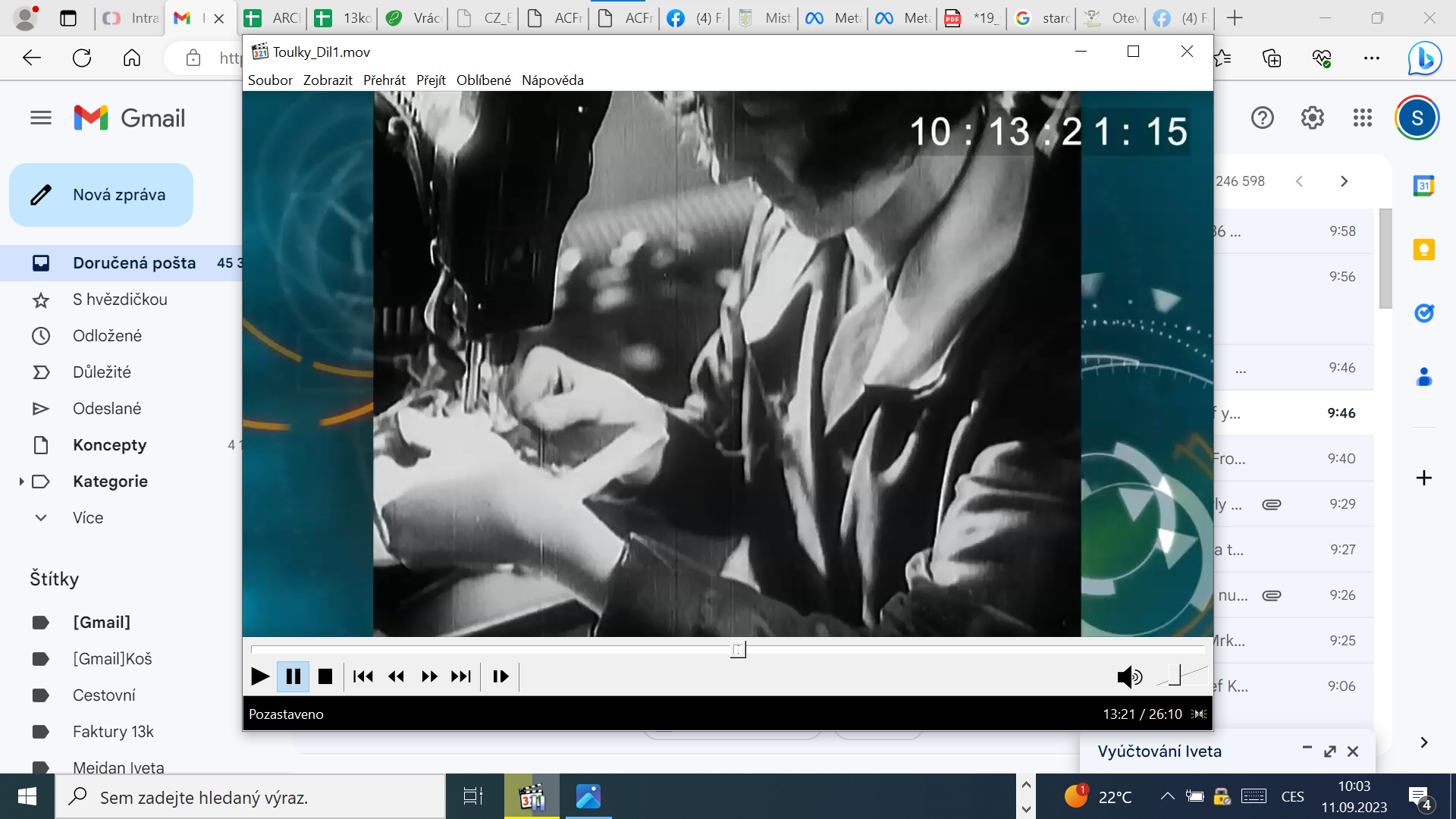Open browser settings and more menu
The image size is (1456, 819).
1372,58
